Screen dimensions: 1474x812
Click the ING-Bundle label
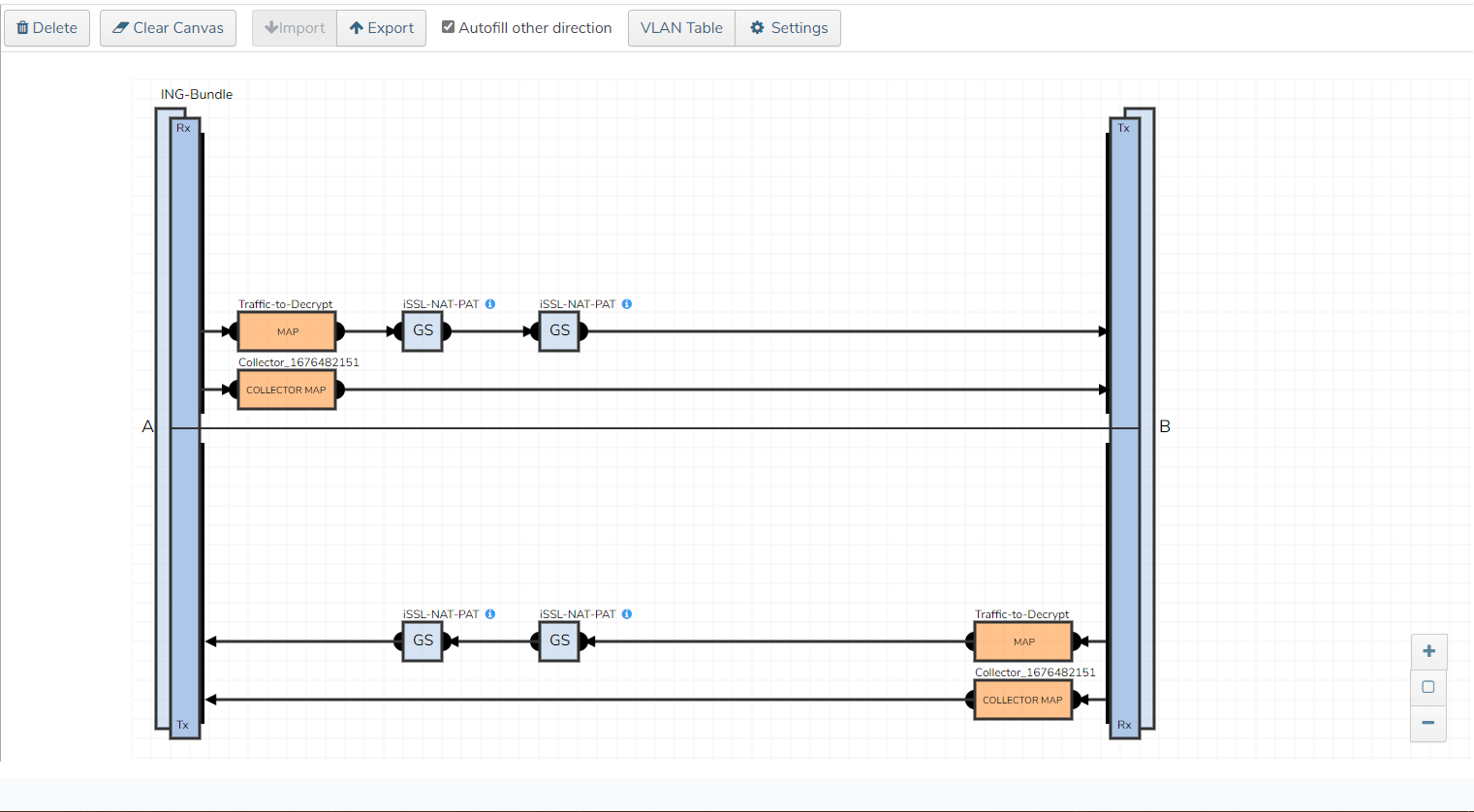(197, 94)
